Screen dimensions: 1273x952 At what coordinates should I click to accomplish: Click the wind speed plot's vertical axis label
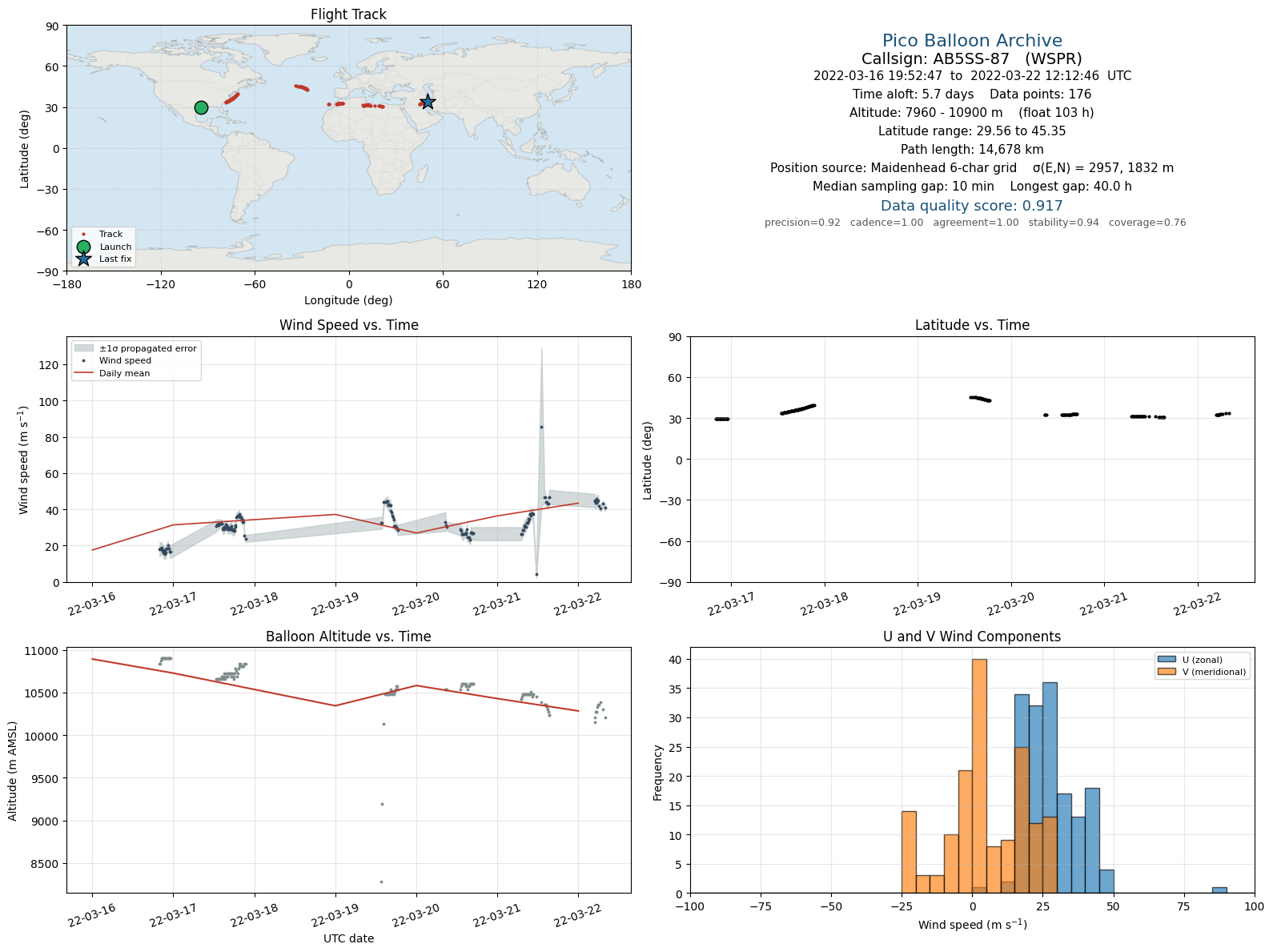click(x=23, y=460)
